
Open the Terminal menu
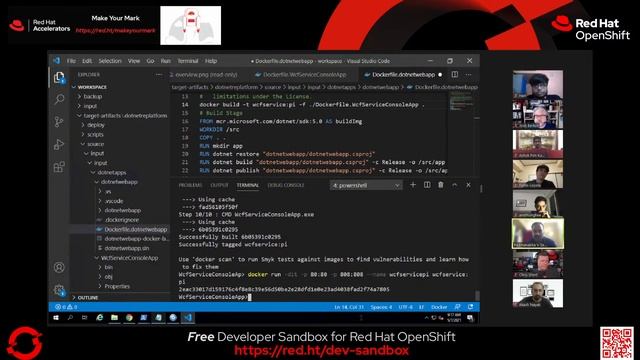[188, 61]
